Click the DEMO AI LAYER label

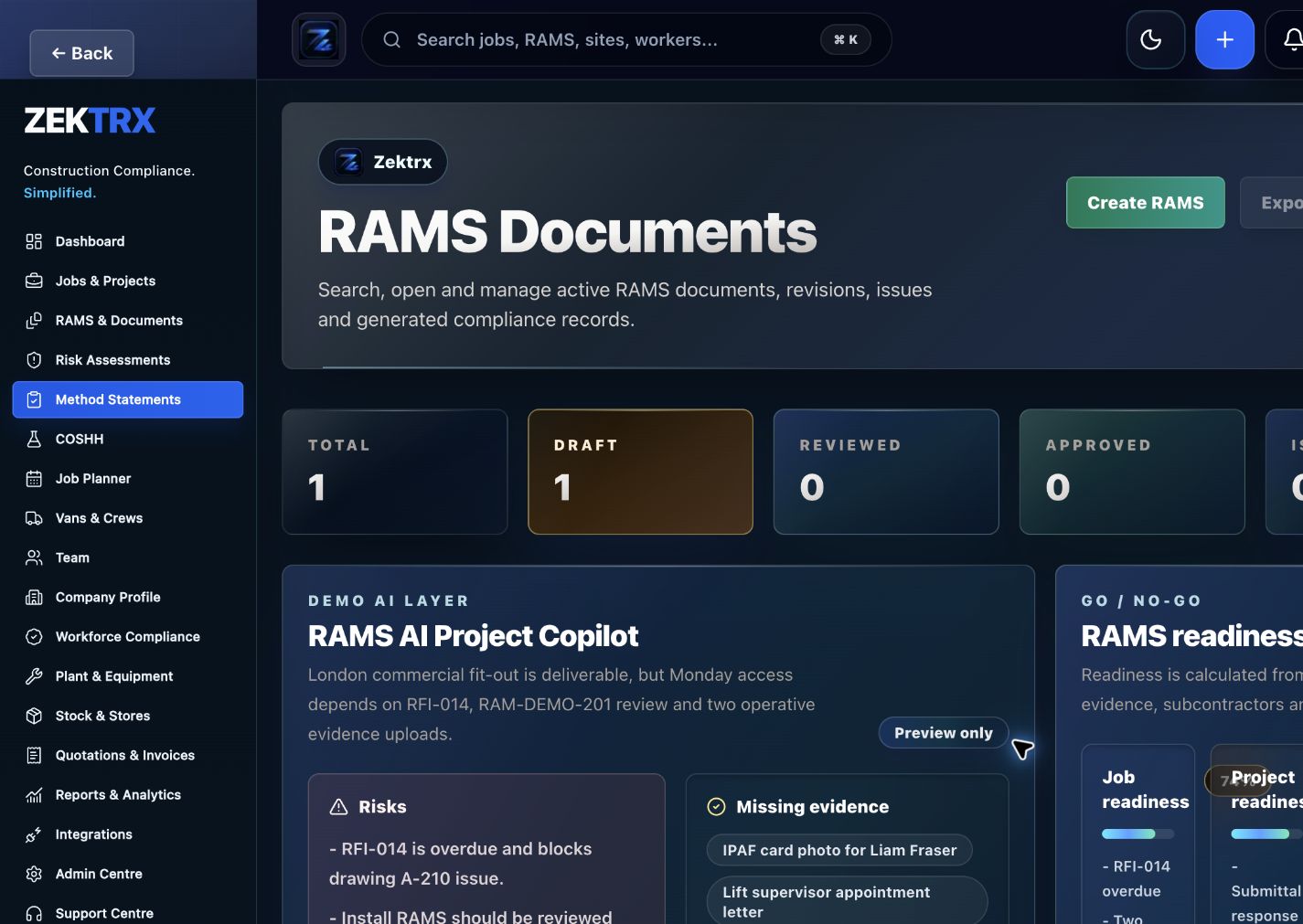[389, 600]
